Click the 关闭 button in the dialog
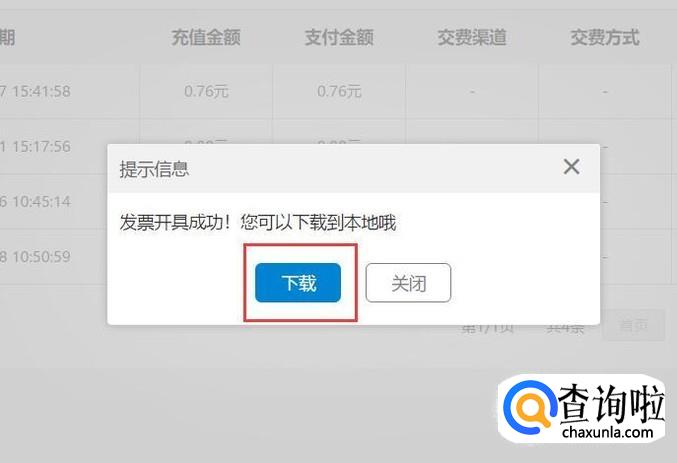 coord(408,283)
